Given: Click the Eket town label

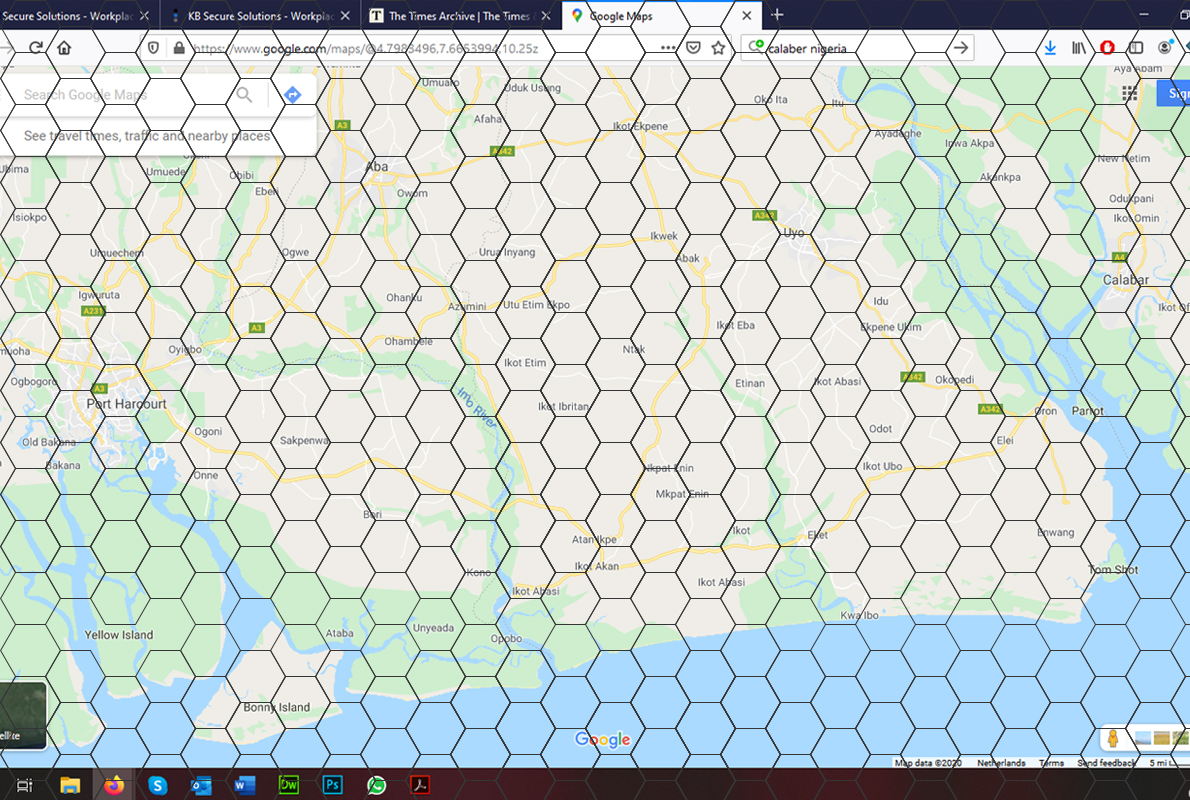Looking at the screenshot, I should pyautogui.click(x=817, y=535).
